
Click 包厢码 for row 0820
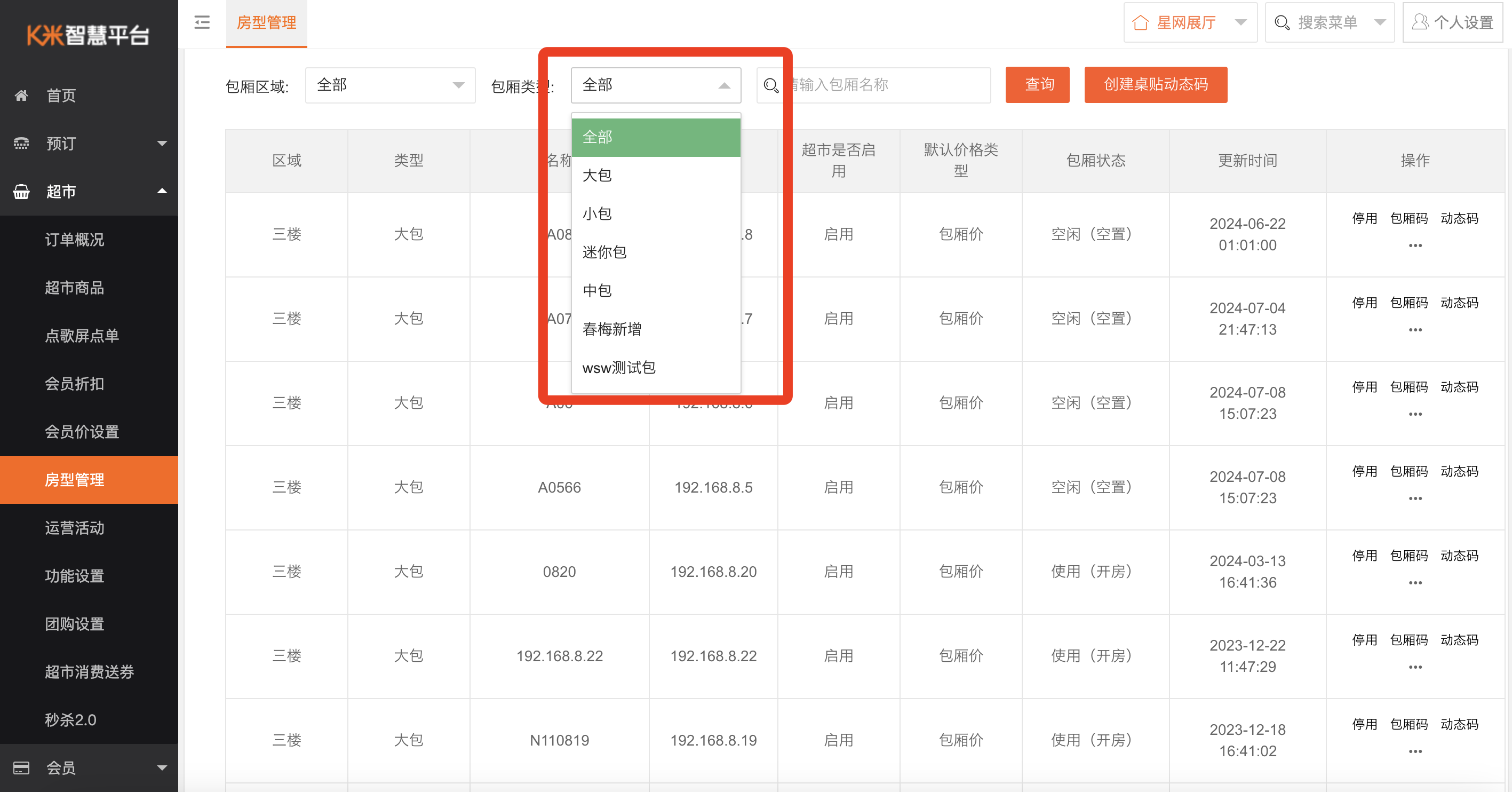1408,556
